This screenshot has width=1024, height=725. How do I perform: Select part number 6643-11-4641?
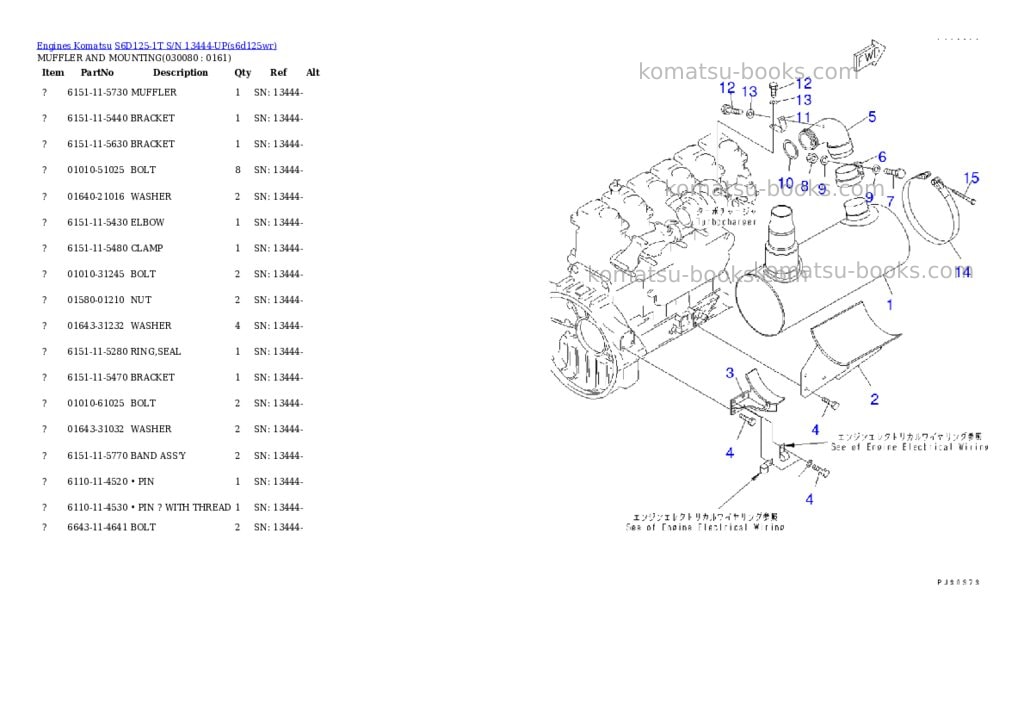click(97, 527)
